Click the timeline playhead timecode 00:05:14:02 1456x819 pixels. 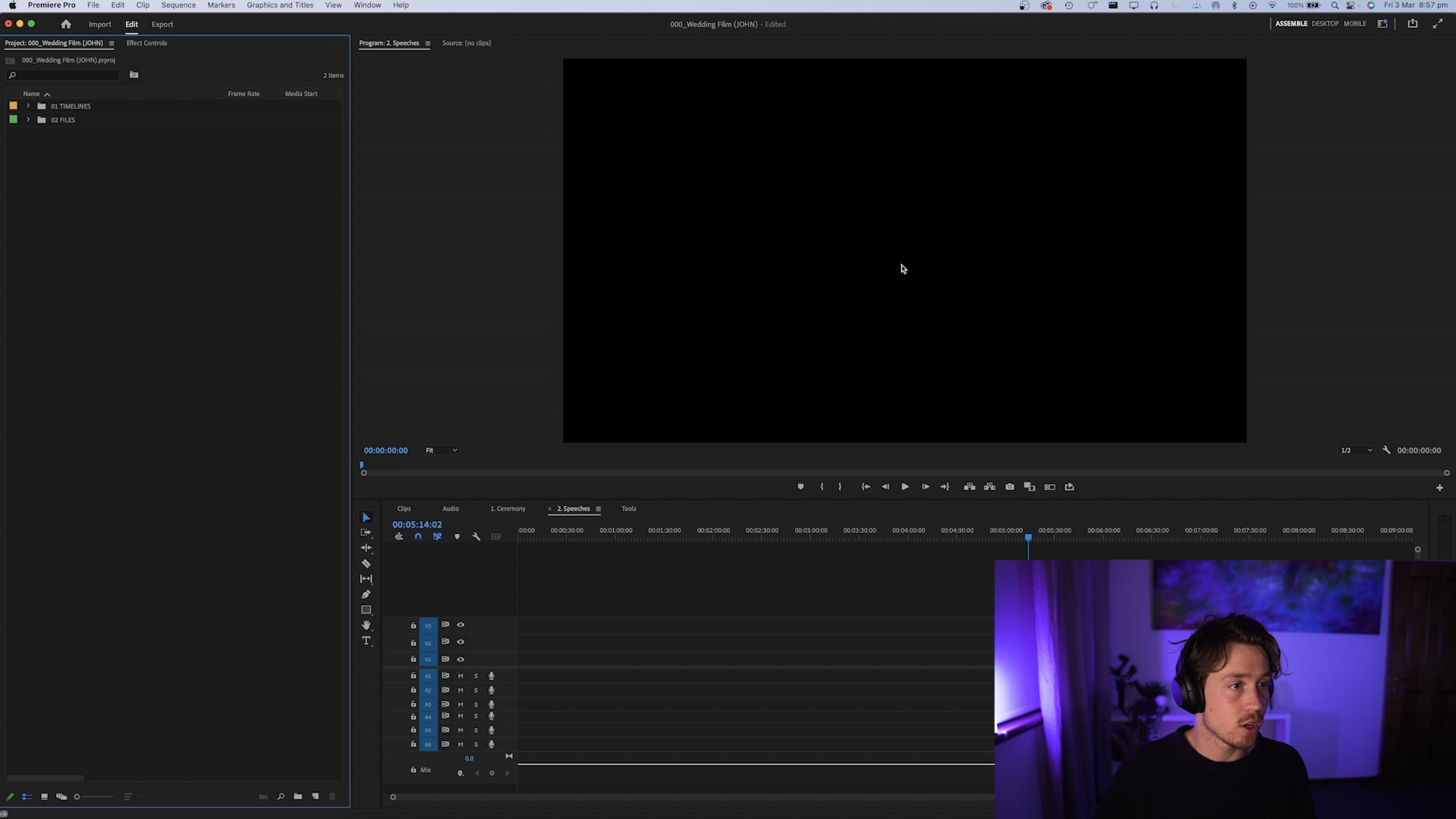click(x=417, y=525)
